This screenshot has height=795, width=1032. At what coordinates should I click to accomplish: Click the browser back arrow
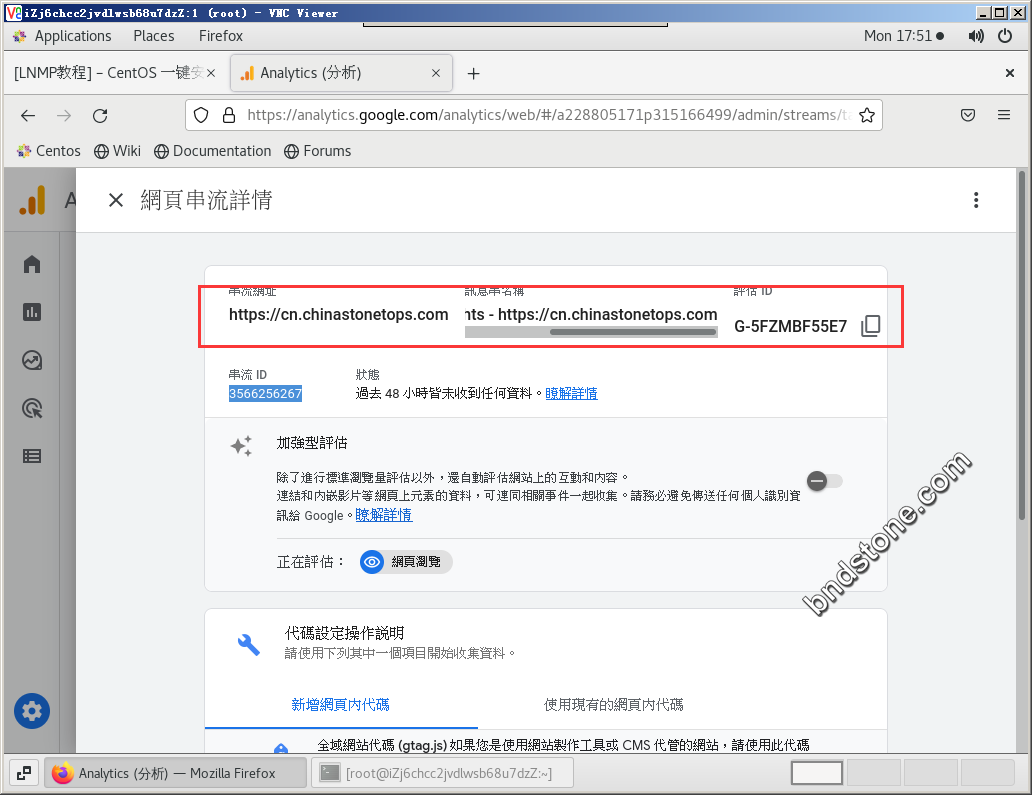tap(28, 116)
